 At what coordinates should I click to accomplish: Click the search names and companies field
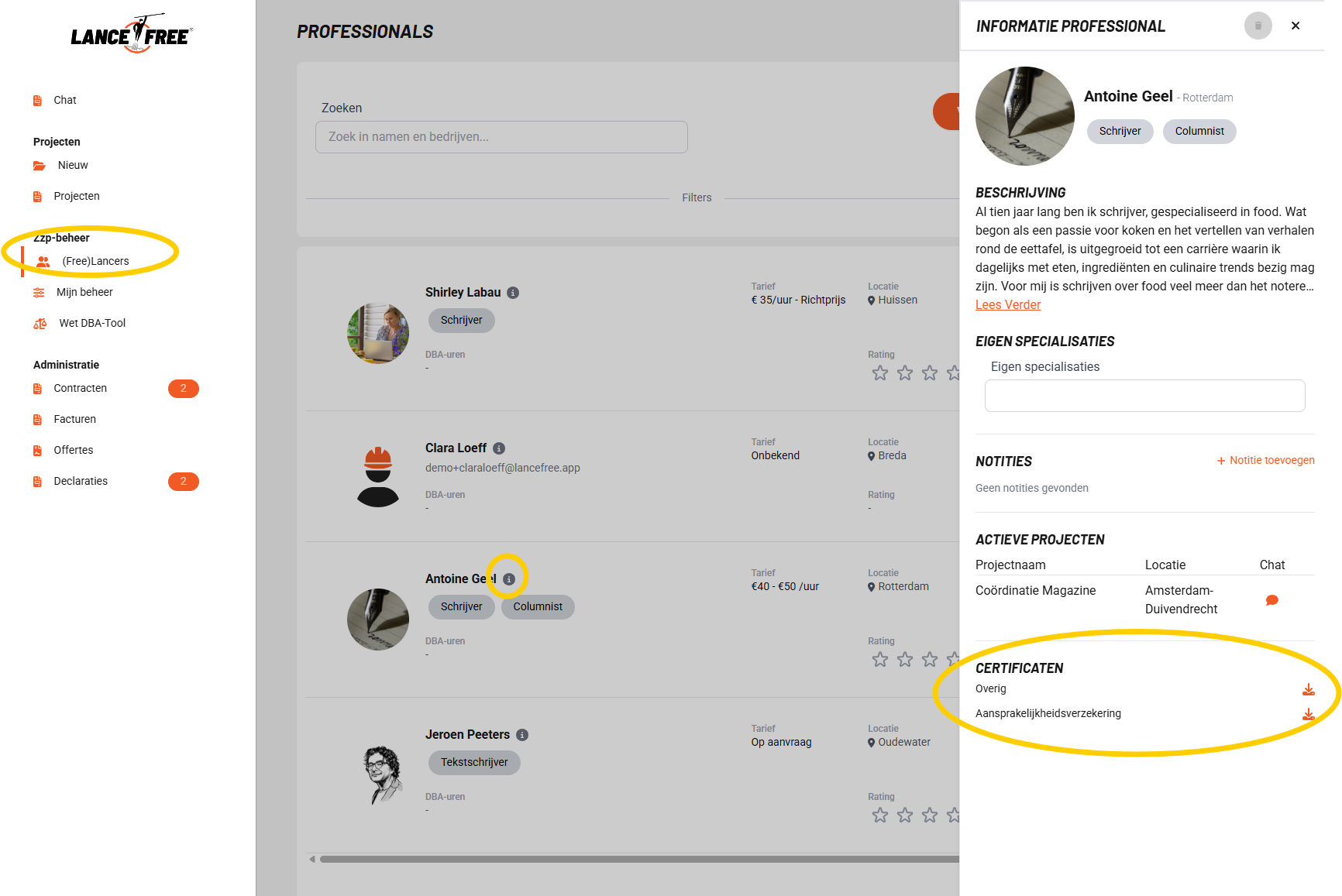click(501, 137)
